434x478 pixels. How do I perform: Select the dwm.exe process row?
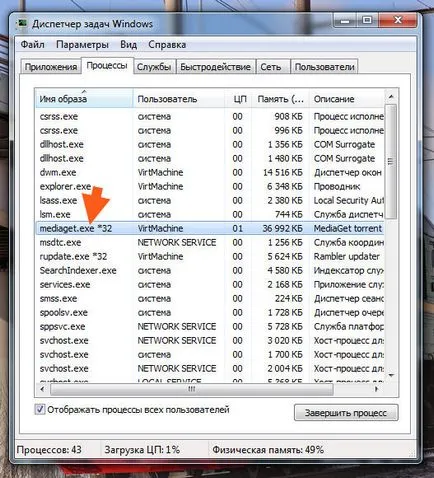pyautogui.click(x=210, y=172)
